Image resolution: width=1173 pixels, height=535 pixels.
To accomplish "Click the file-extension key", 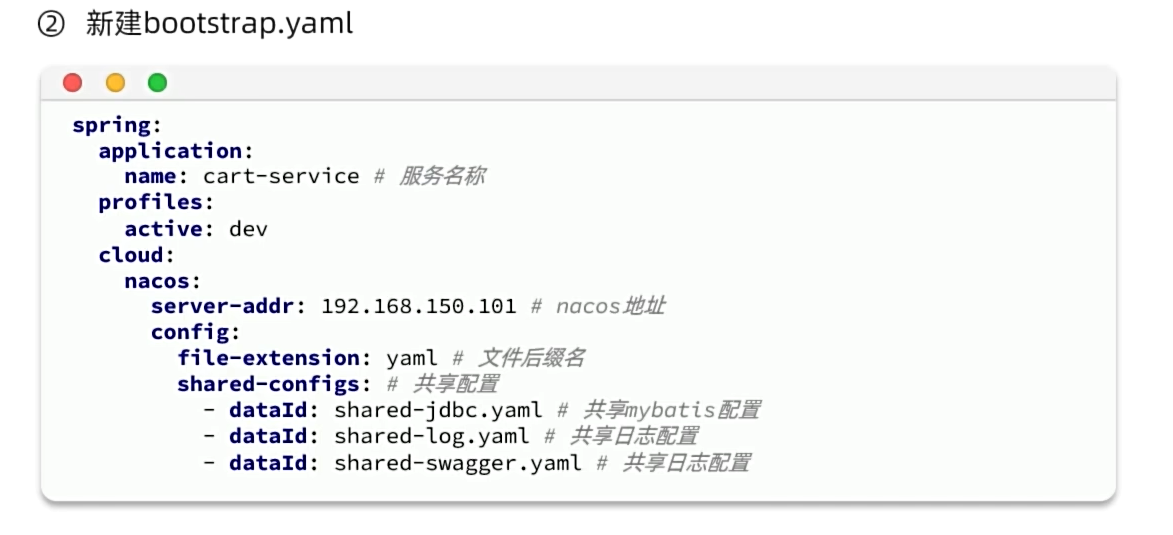I will 267,358.
